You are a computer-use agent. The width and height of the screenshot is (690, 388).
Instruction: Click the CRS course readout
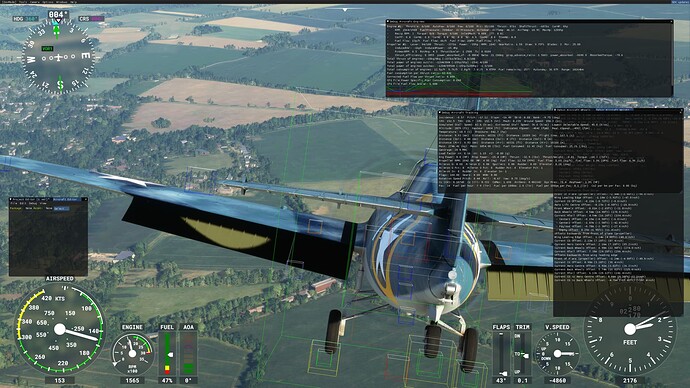tap(91, 19)
